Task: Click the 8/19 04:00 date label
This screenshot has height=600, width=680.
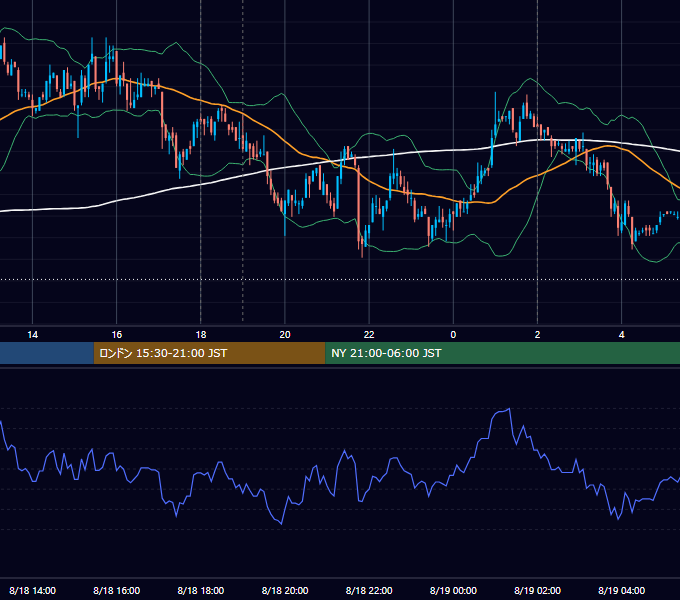Action: point(621,590)
